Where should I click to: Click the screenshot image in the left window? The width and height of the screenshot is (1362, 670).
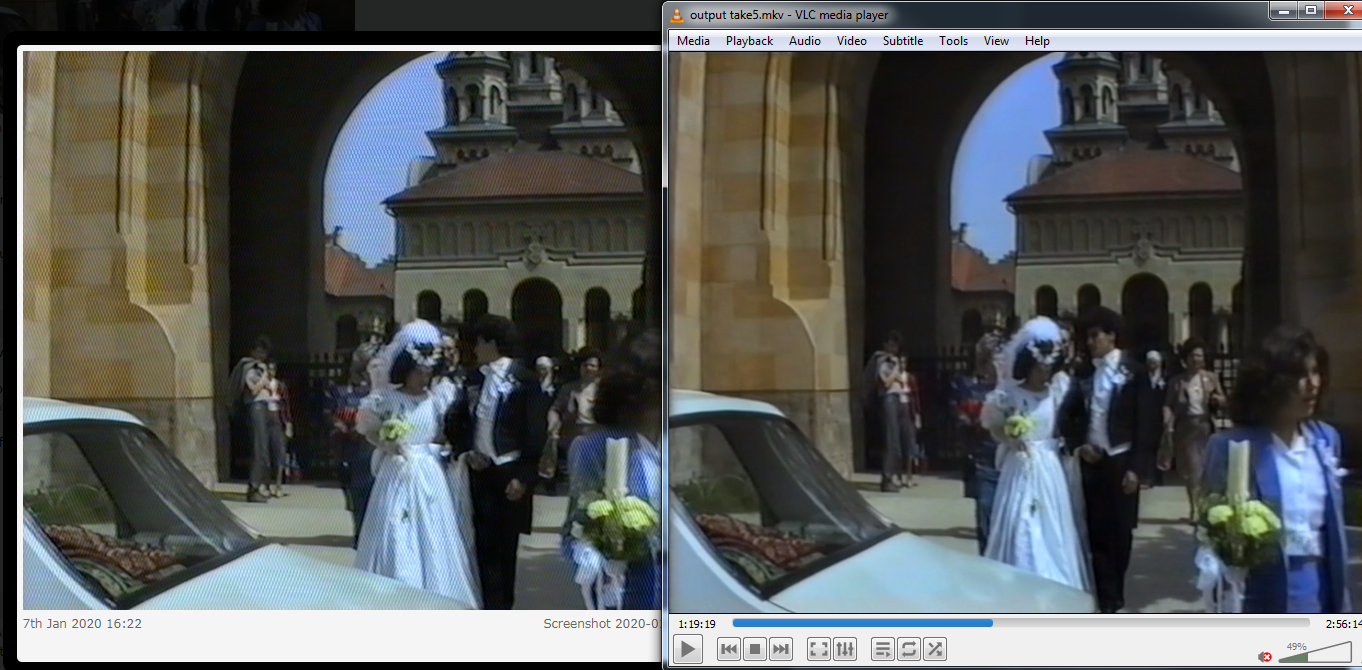coord(342,331)
